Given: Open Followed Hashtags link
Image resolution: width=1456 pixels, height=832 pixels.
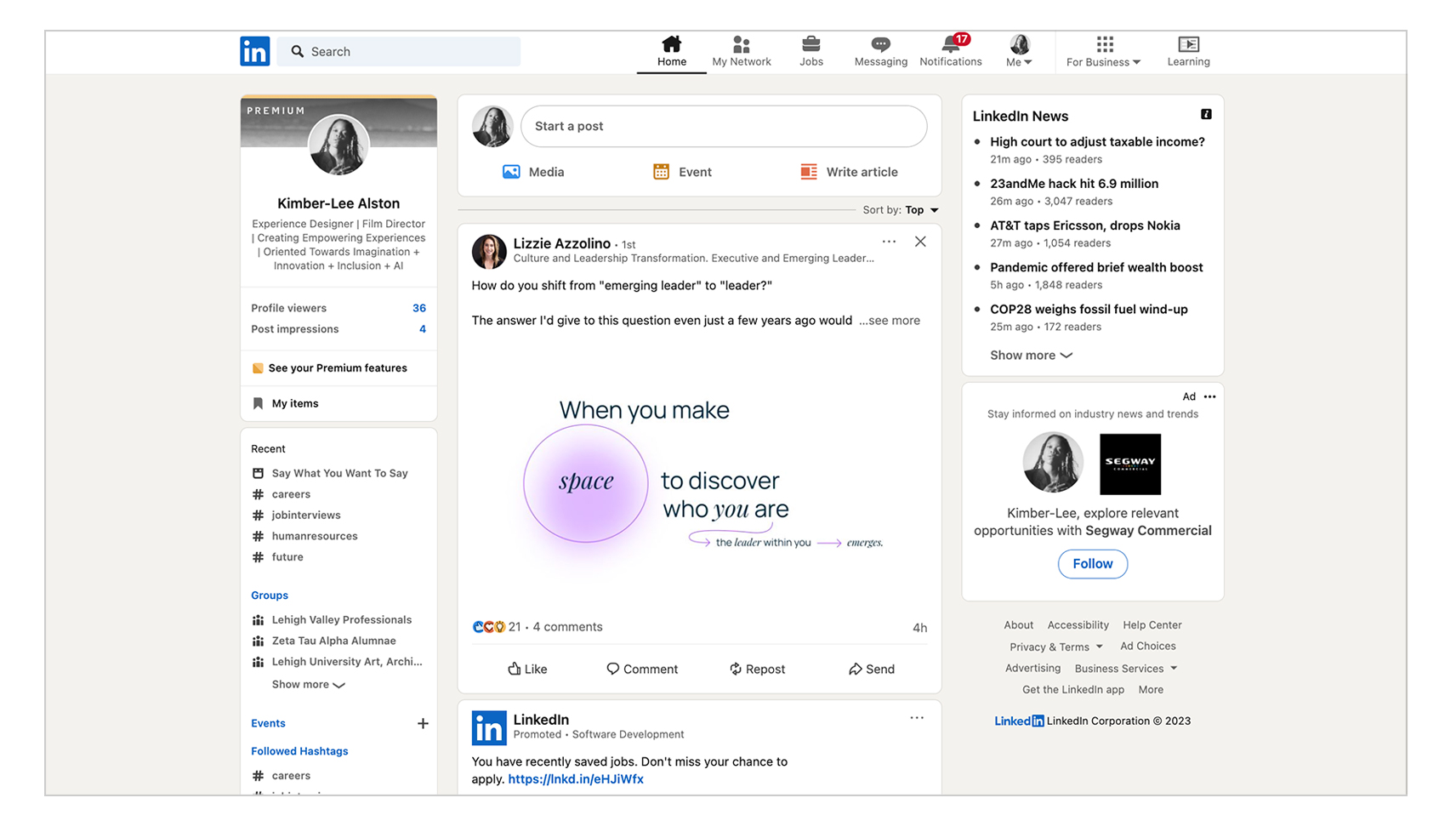Looking at the screenshot, I should coord(299,751).
